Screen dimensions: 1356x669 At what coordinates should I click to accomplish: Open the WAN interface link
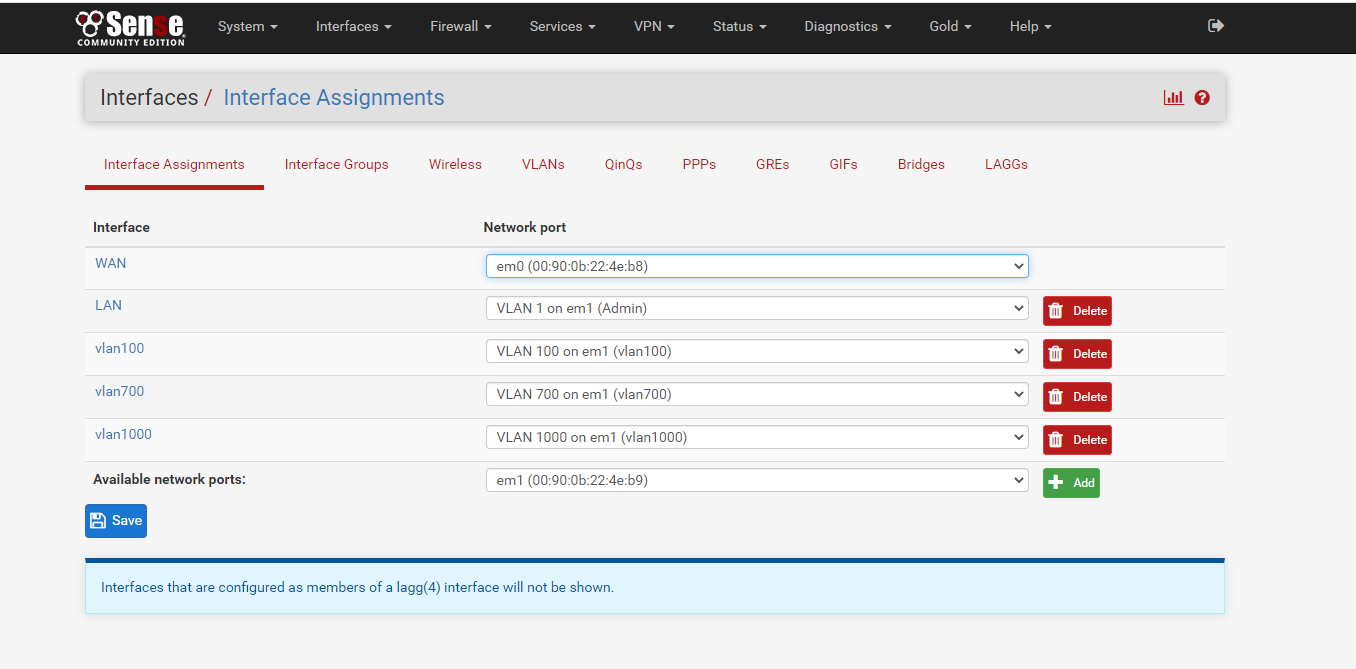(x=110, y=263)
